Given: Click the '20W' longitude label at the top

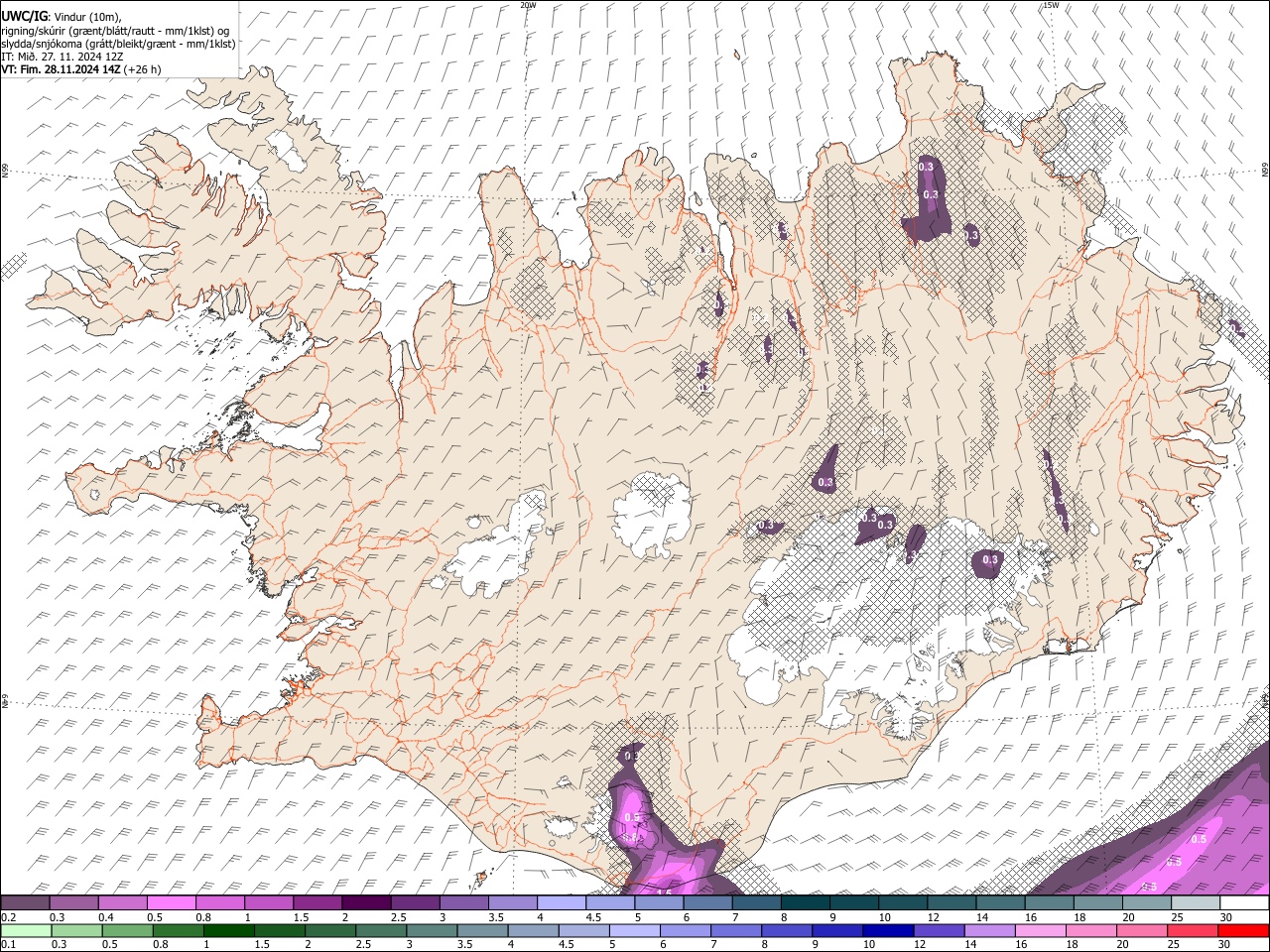Looking at the screenshot, I should click(528, 5).
